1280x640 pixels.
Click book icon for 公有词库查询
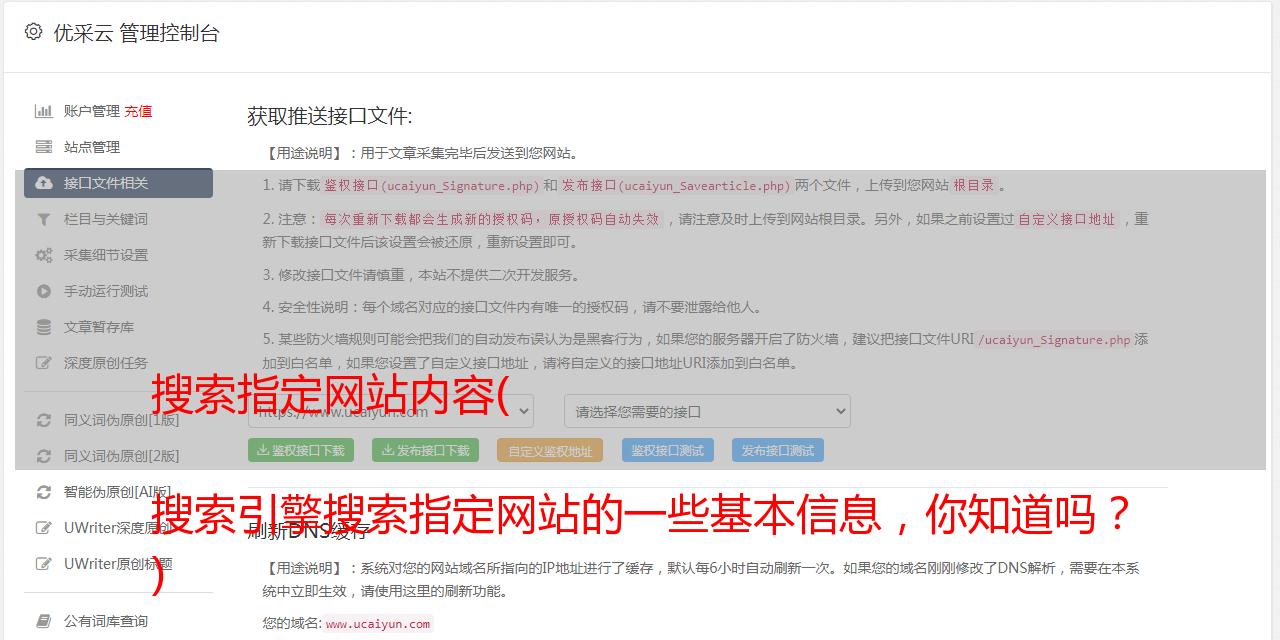pos(44,621)
